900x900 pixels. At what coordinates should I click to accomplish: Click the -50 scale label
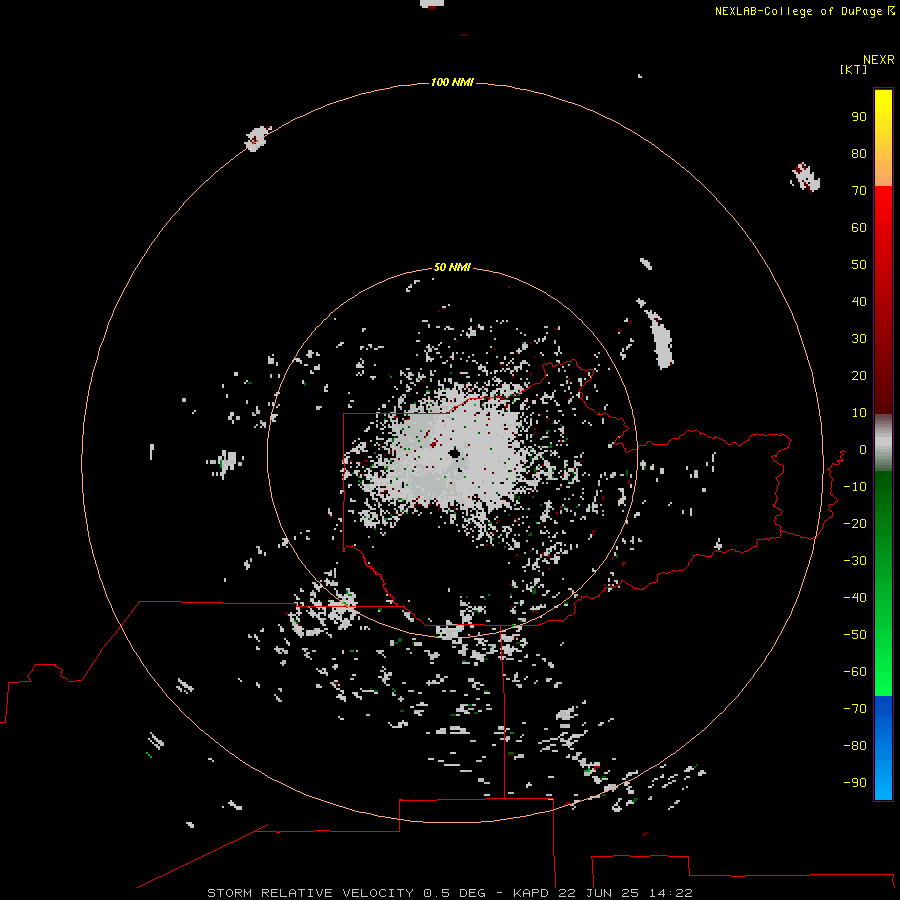click(x=855, y=634)
